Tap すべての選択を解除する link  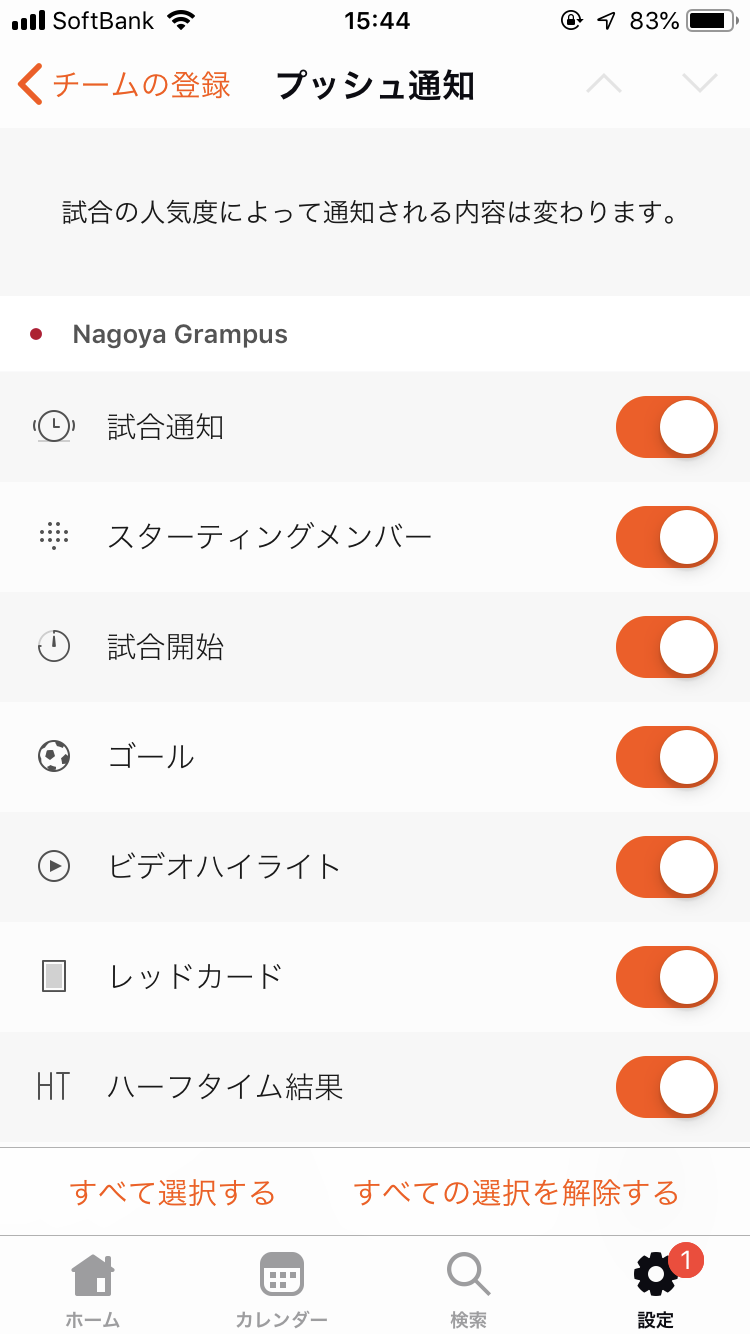tap(516, 1192)
